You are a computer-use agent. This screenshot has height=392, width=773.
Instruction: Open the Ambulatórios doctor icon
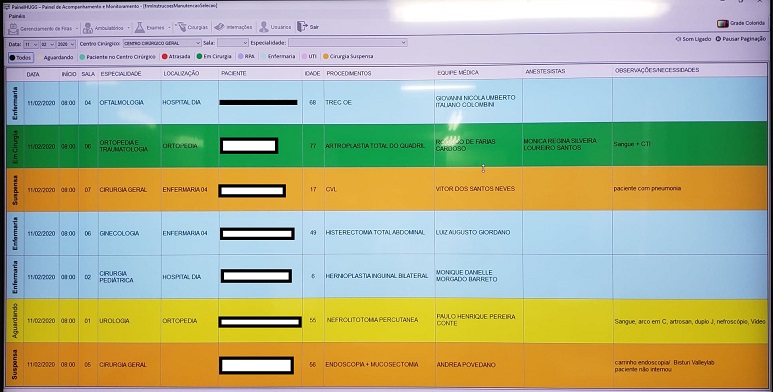[x=88, y=28]
